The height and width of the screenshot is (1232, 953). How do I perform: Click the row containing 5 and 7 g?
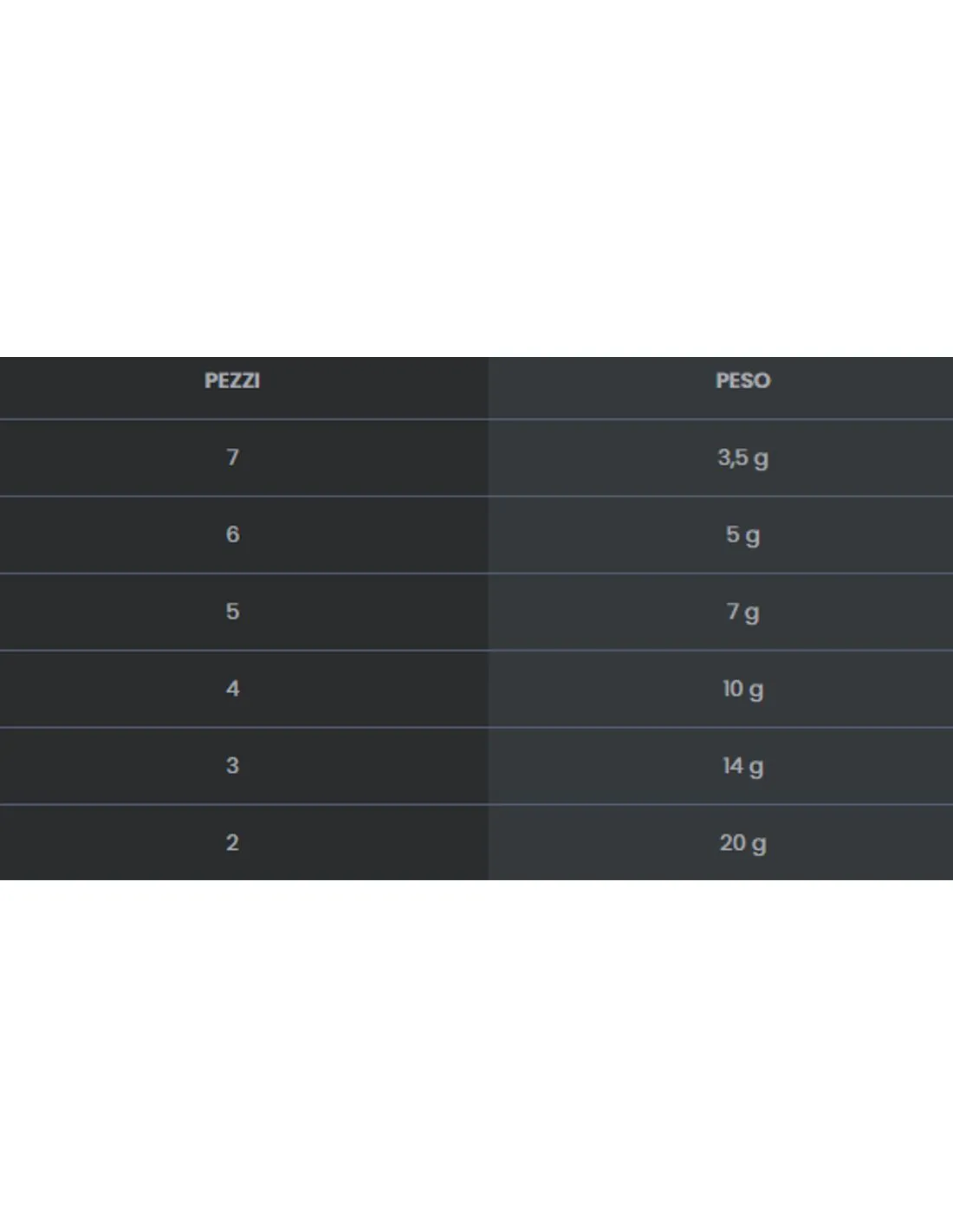(476, 612)
